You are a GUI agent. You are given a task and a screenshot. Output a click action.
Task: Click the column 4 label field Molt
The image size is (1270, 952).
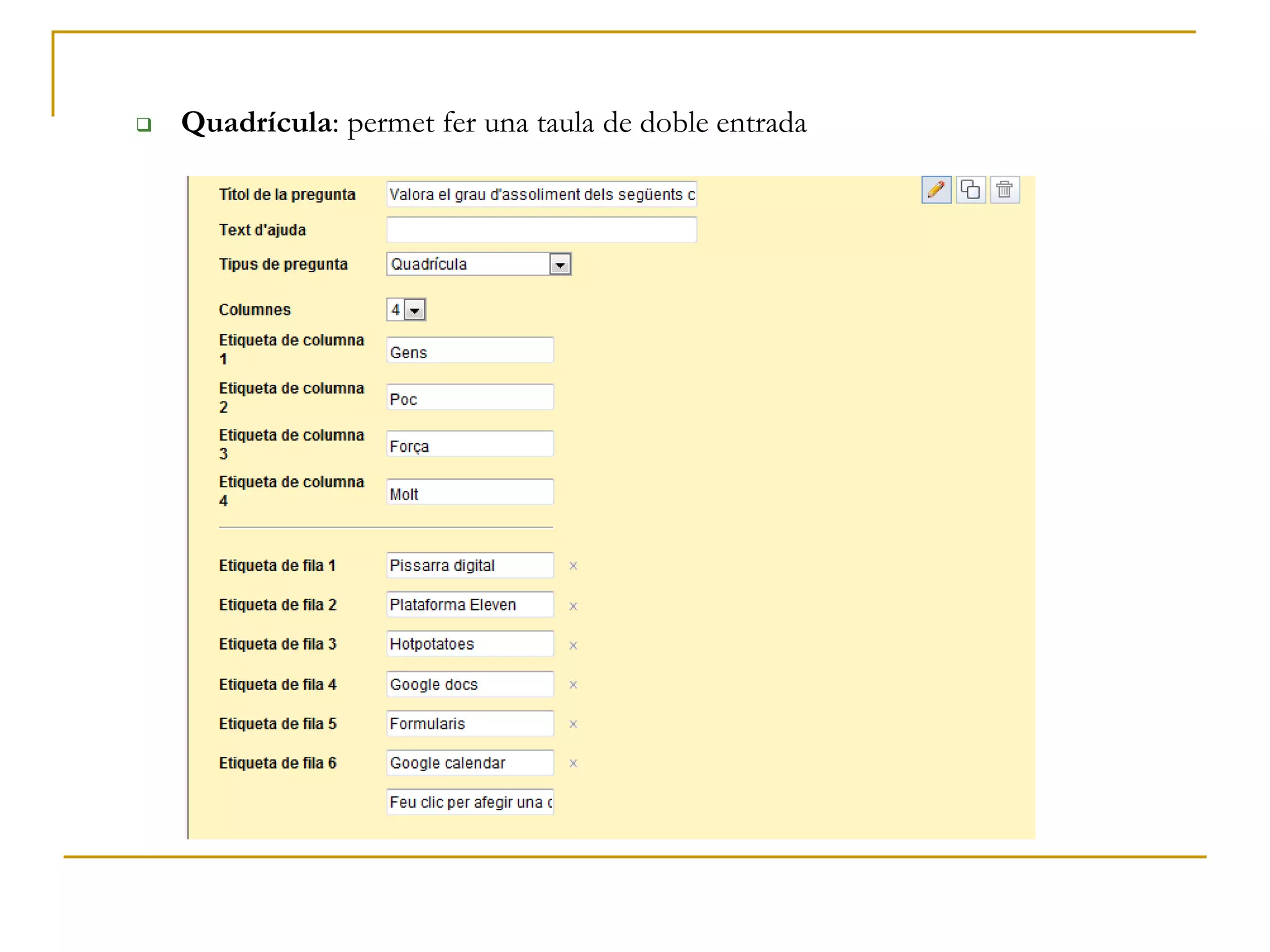pos(469,493)
